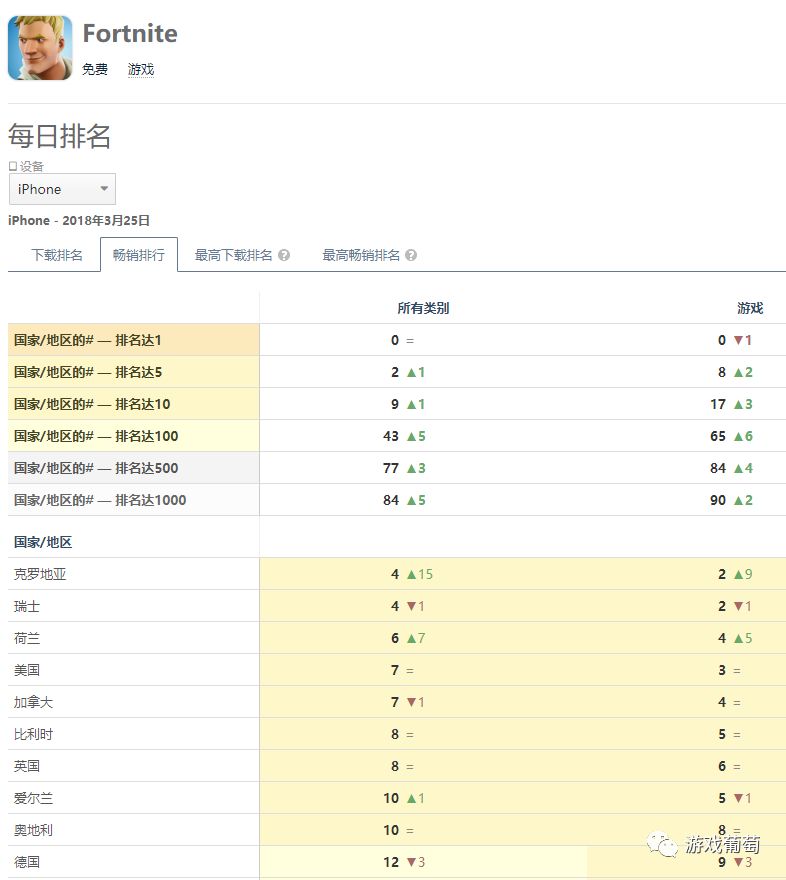Click 排名达100 all-categories value 43 ▲5
Screen dimensions: 786x880
(x=404, y=436)
